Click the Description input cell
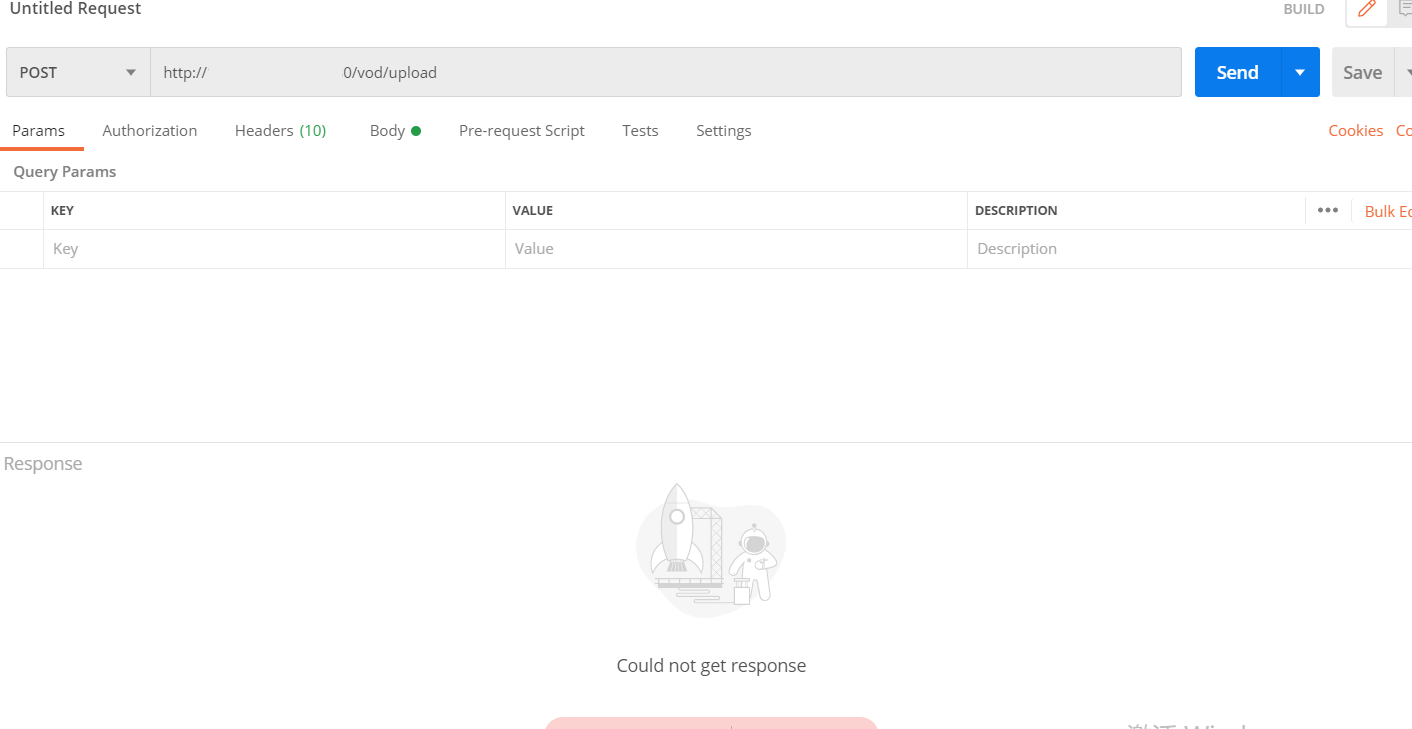1412x729 pixels. point(1189,249)
